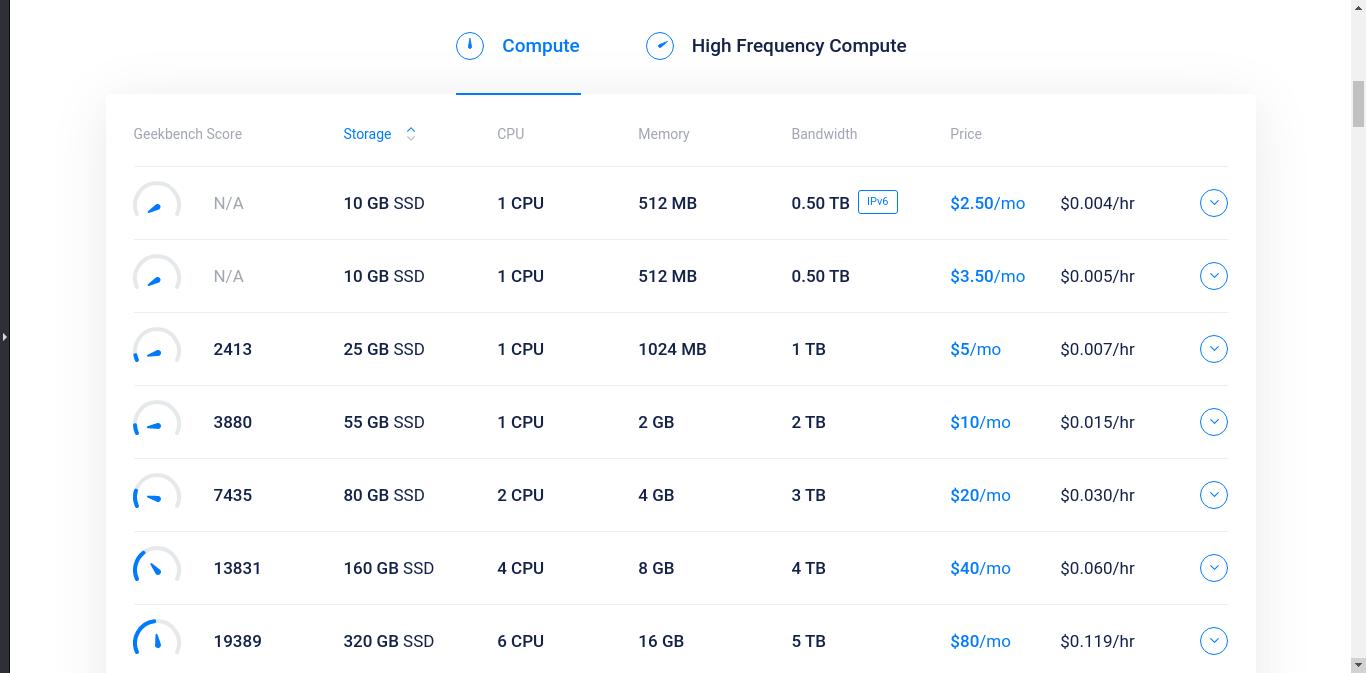Click the $0.119/hr hourly price

tap(1098, 641)
